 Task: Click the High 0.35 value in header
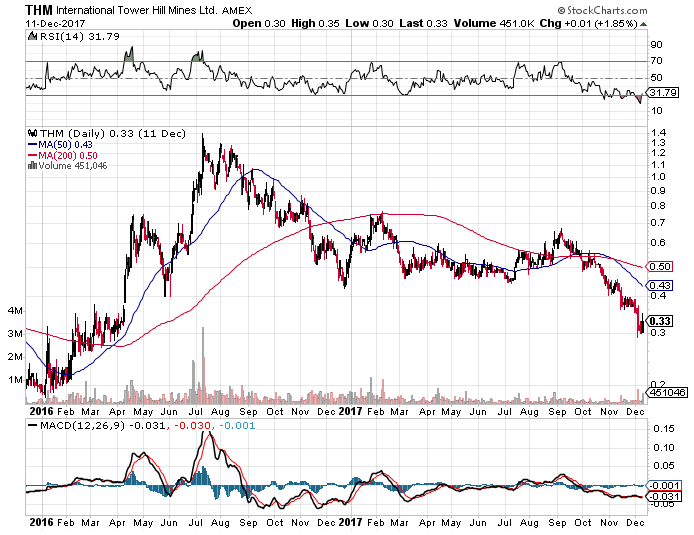coord(315,23)
